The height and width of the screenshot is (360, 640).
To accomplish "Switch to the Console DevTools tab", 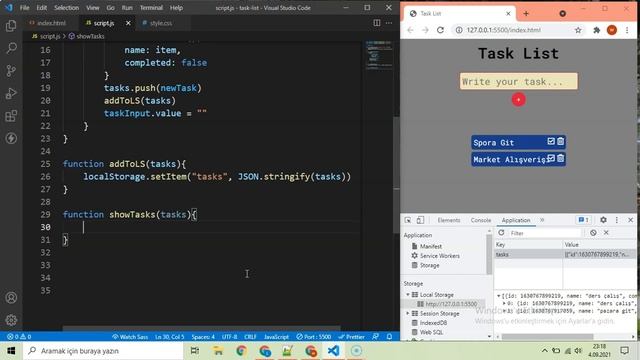I will (481, 220).
